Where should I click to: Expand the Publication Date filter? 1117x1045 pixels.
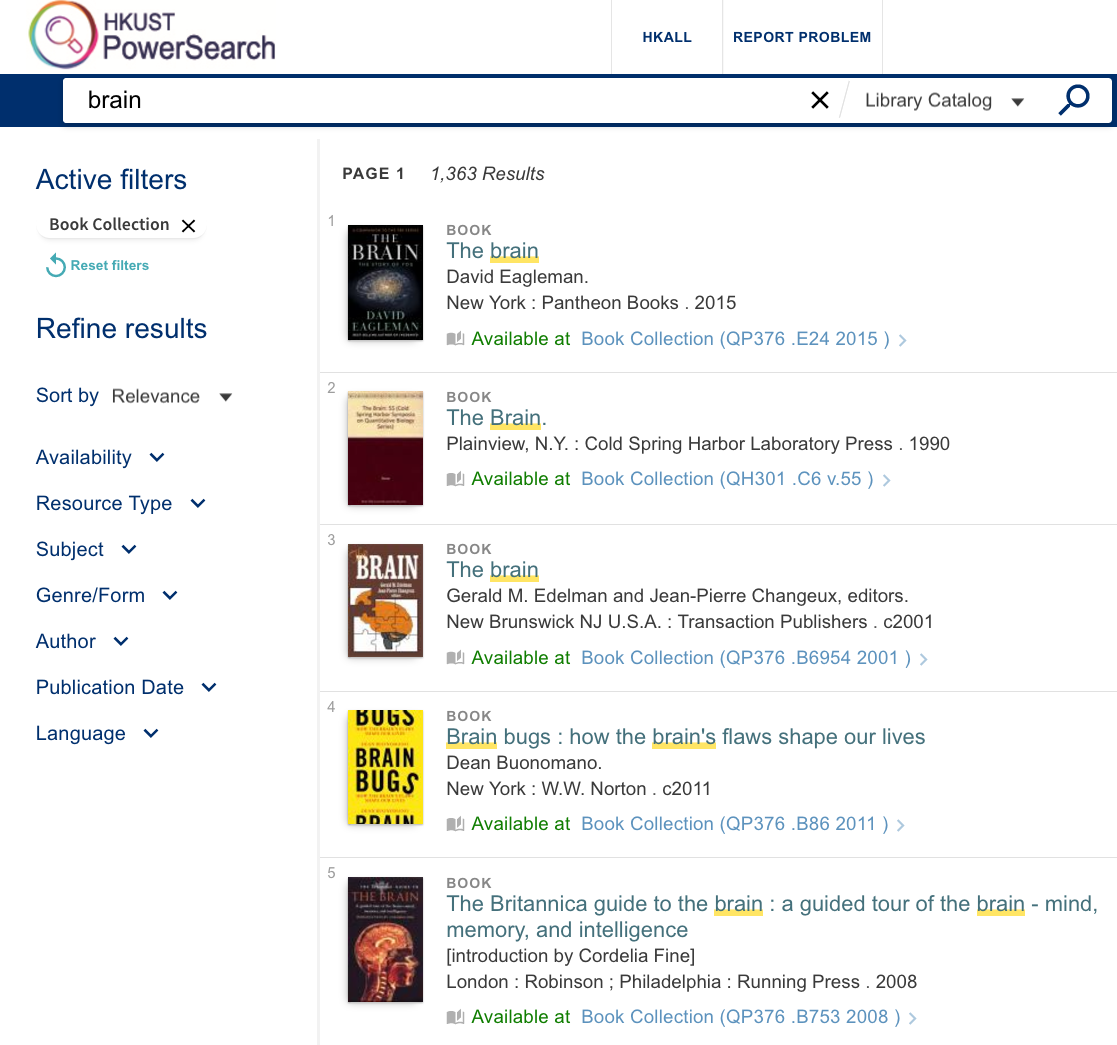pos(127,687)
